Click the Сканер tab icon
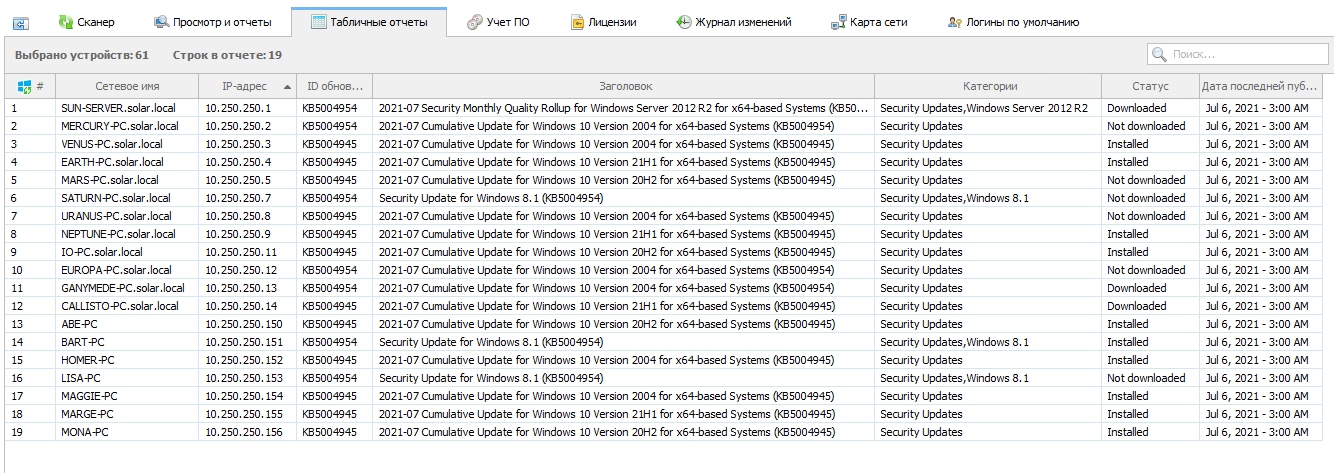This screenshot has height=473, width=1334. [x=66, y=22]
